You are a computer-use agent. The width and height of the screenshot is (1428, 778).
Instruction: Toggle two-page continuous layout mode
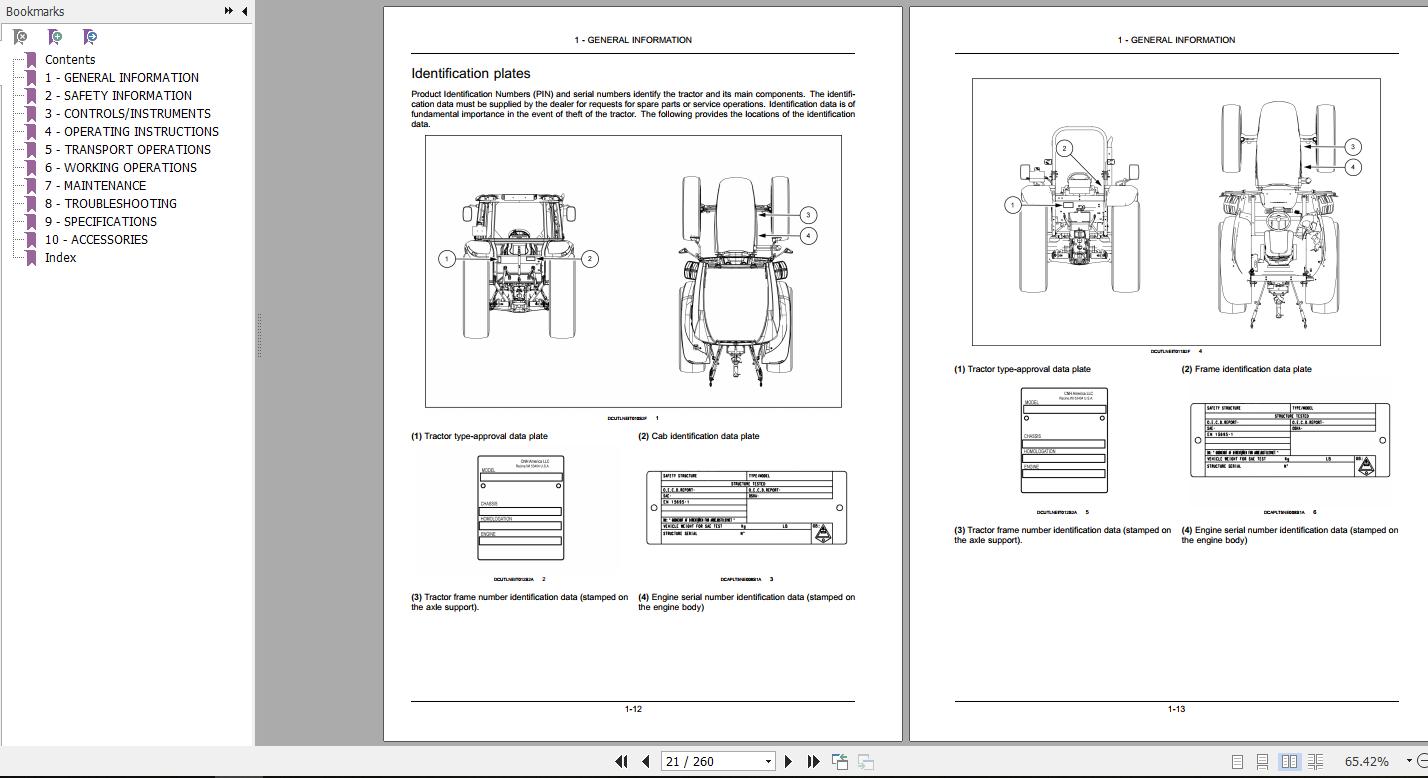(1315, 761)
